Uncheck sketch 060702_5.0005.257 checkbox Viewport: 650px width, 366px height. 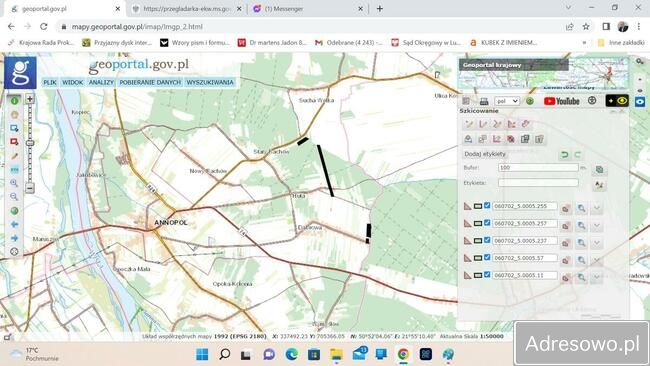tap(487, 223)
